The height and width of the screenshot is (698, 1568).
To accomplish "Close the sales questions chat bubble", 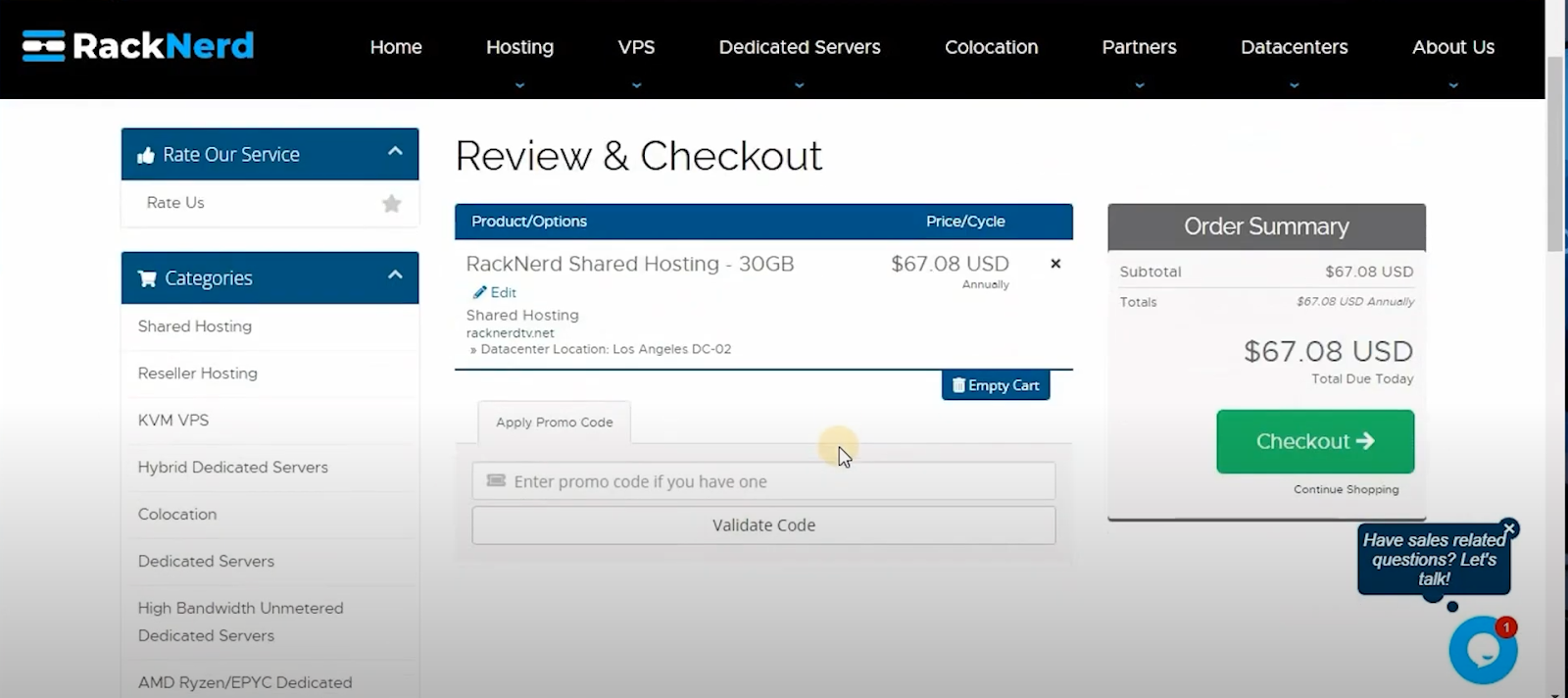I will [1509, 529].
